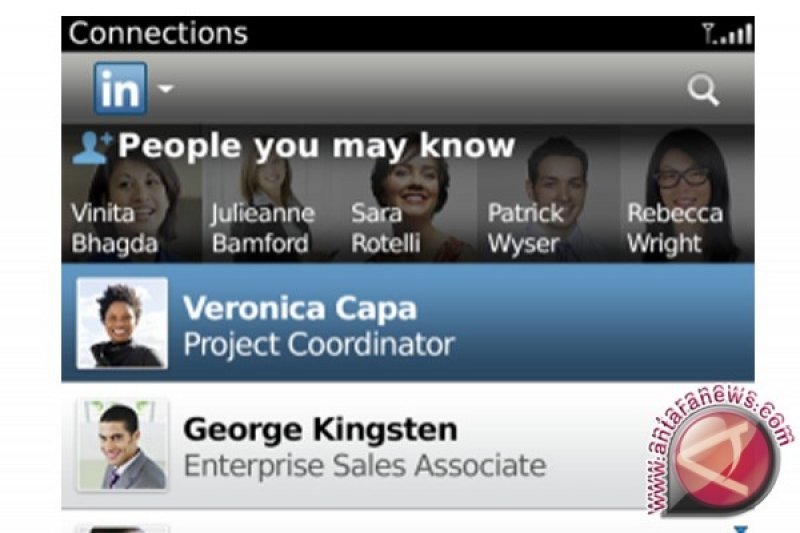Image resolution: width=800 pixels, height=533 pixels.
Task: Click the LinkedIn logo icon
Action: [121, 89]
